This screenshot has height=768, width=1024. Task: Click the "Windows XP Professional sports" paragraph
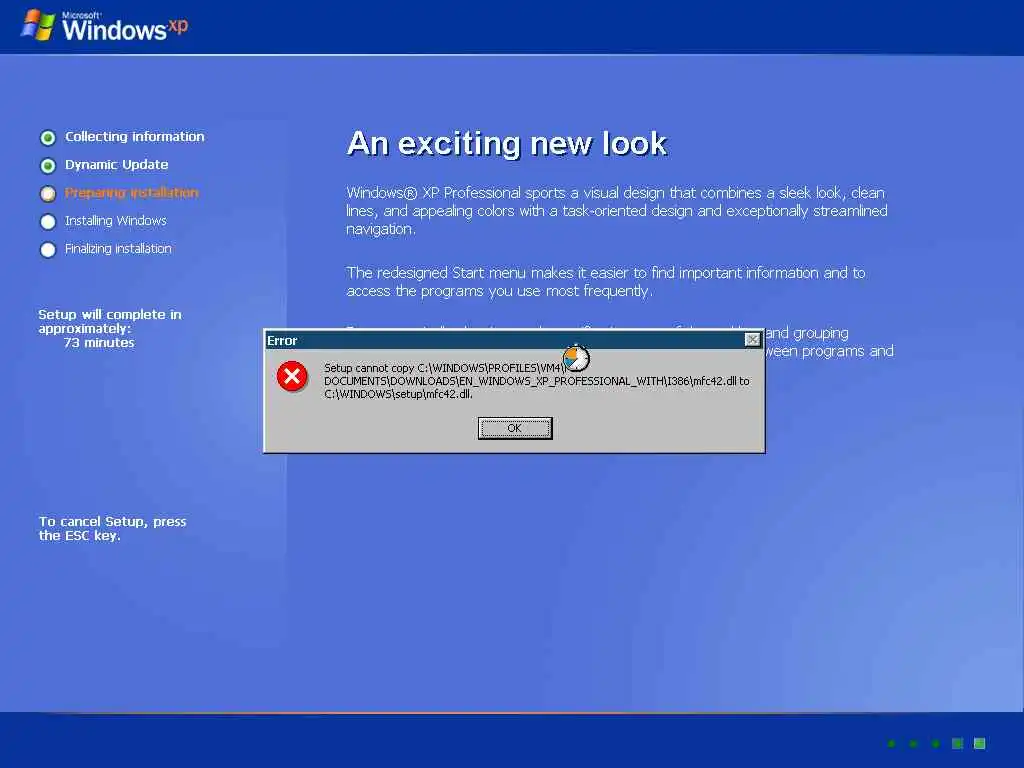pyautogui.click(x=616, y=211)
